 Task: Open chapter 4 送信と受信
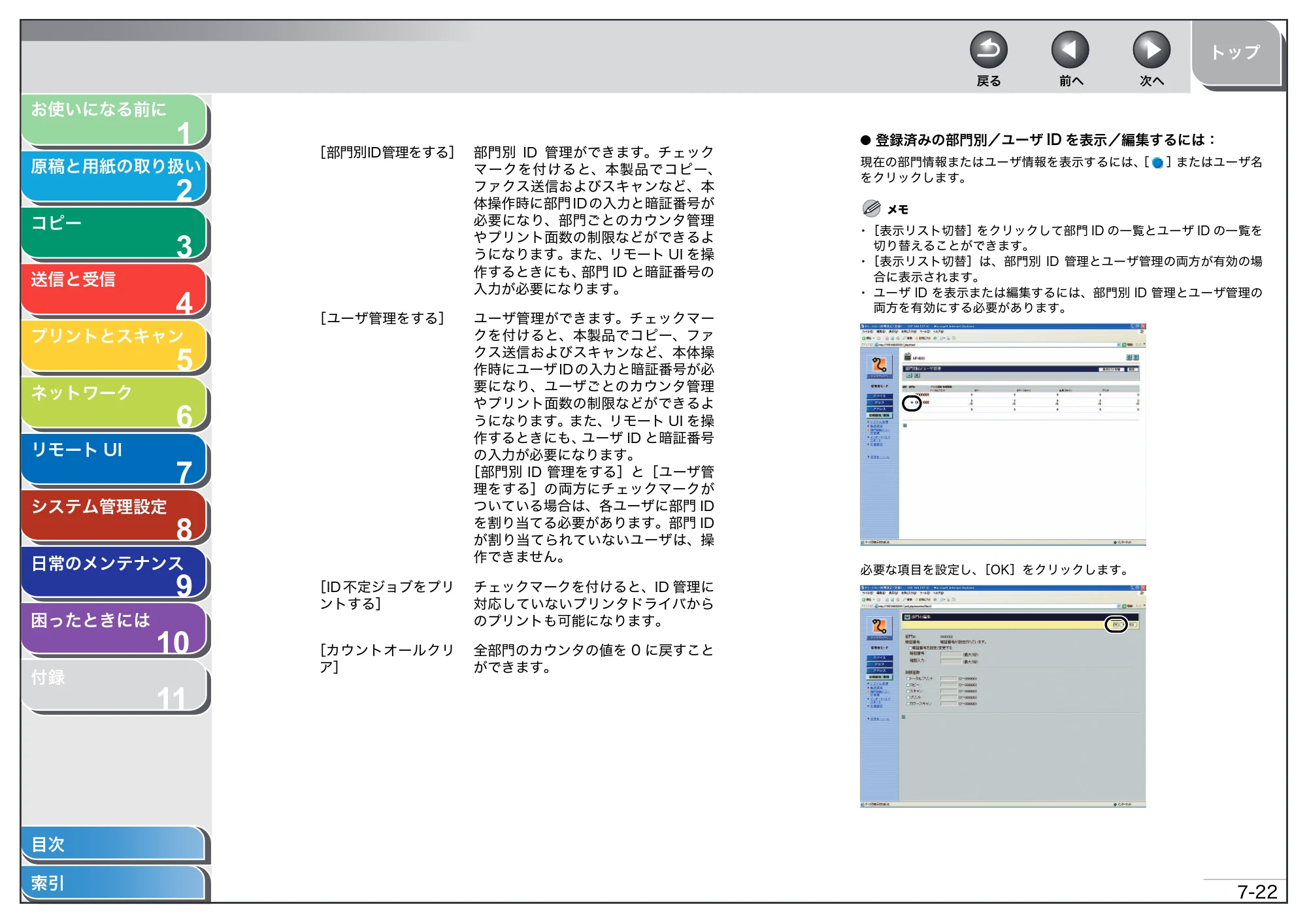tap(114, 290)
